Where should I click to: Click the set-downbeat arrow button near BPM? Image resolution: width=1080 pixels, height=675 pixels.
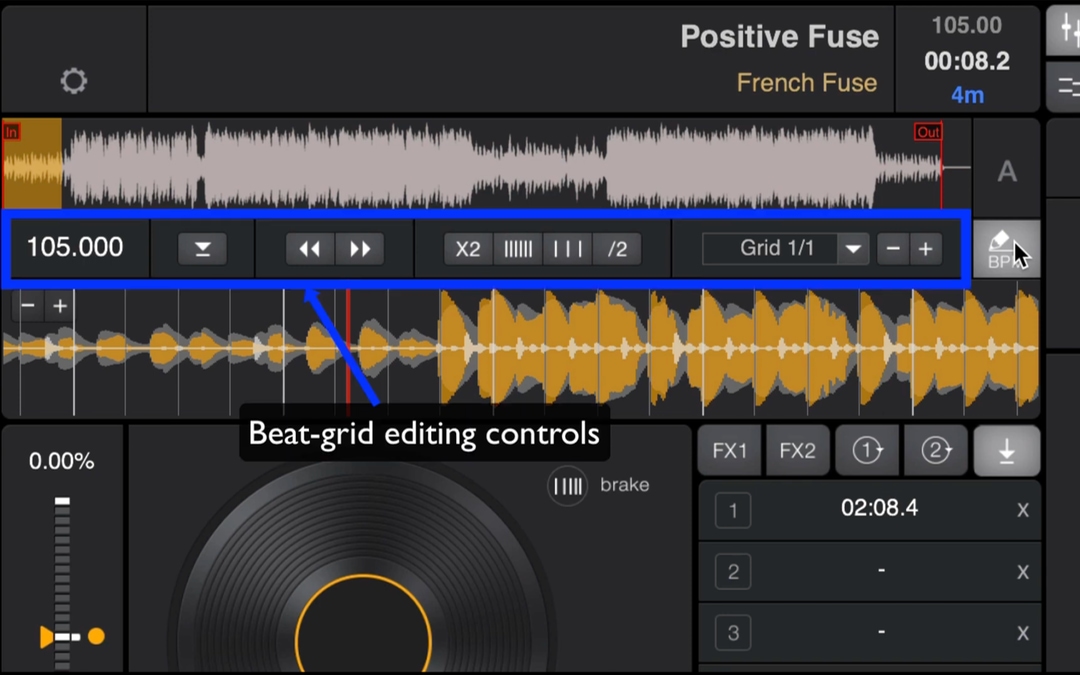(x=201, y=249)
